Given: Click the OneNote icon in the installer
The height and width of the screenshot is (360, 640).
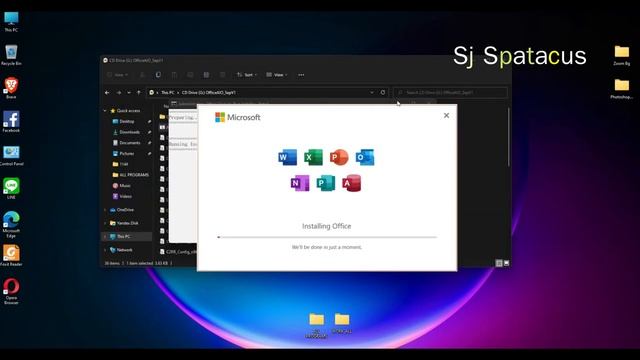Looking at the screenshot, I should [300, 183].
